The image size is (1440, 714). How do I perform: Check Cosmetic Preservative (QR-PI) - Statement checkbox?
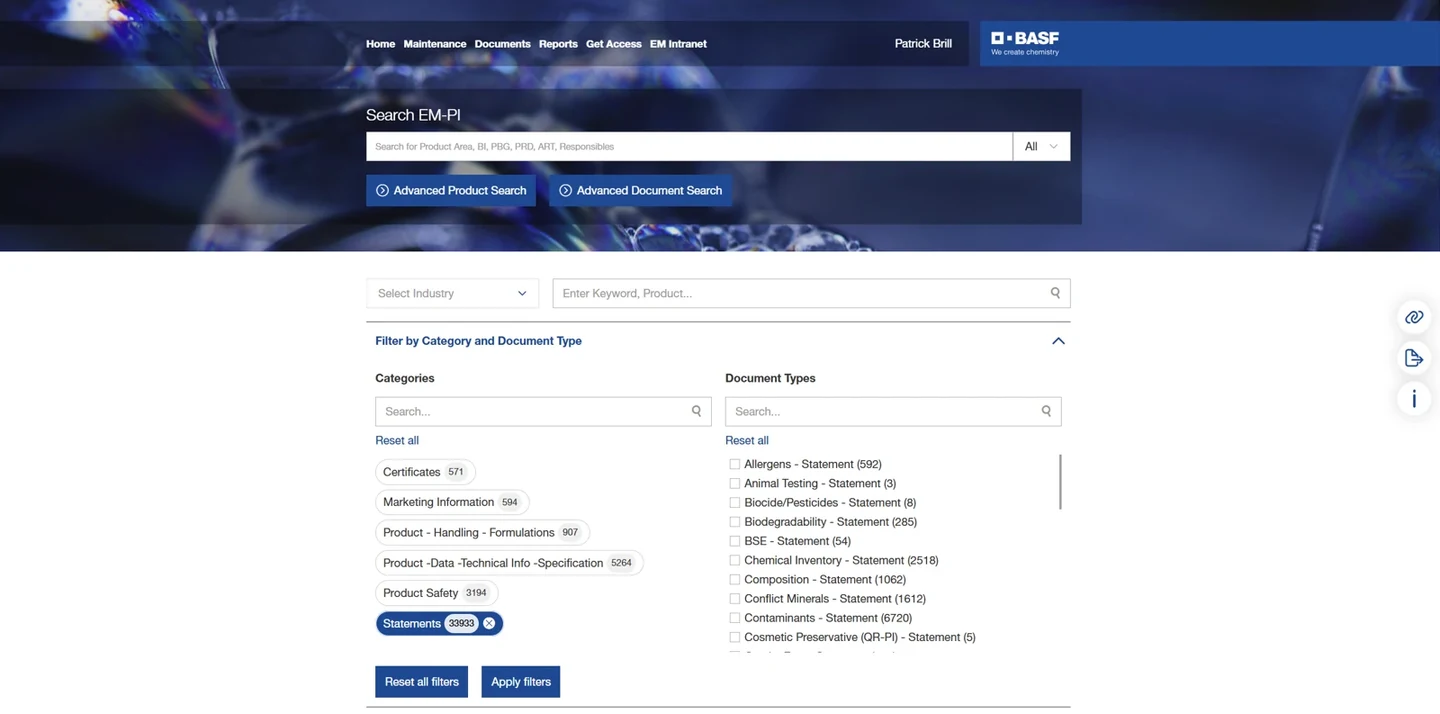tap(735, 637)
